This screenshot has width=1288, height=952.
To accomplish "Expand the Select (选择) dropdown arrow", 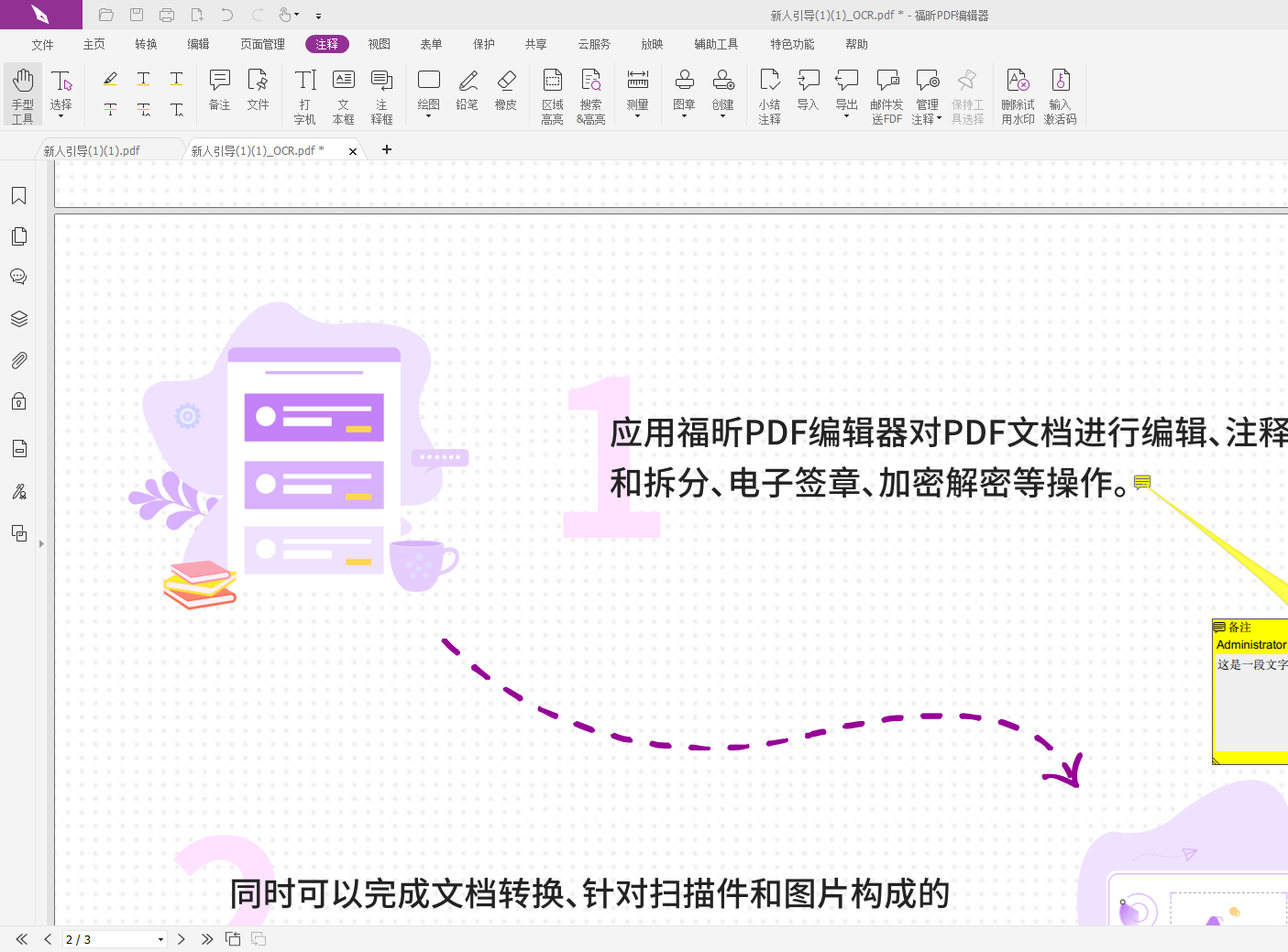I will click(61, 116).
